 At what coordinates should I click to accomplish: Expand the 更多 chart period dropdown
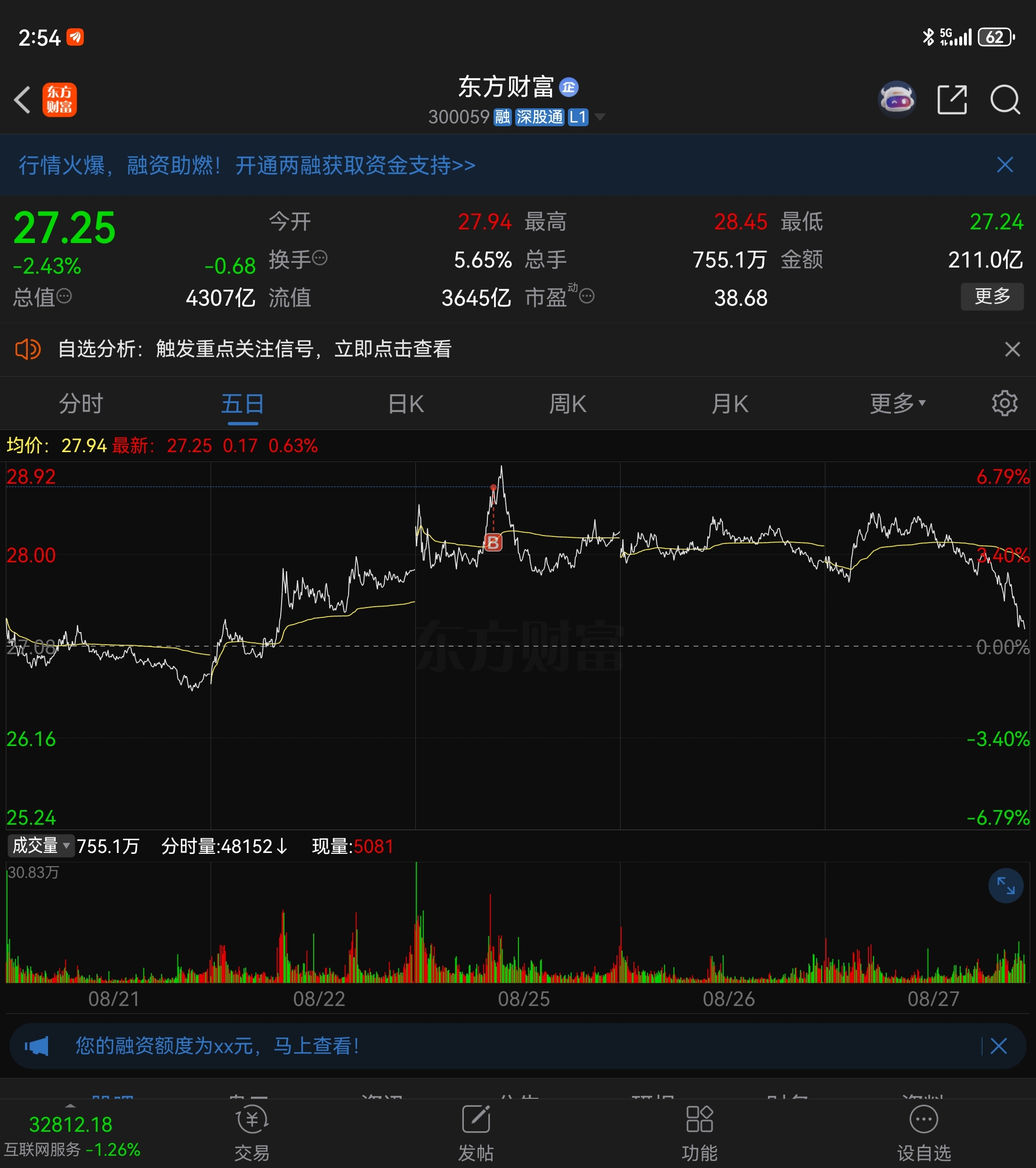(897, 404)
